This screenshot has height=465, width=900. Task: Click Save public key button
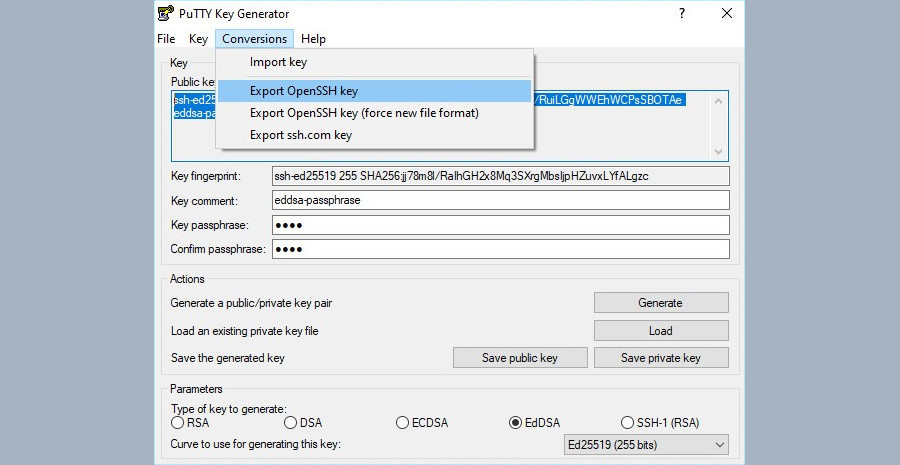(x=520, y=358)
